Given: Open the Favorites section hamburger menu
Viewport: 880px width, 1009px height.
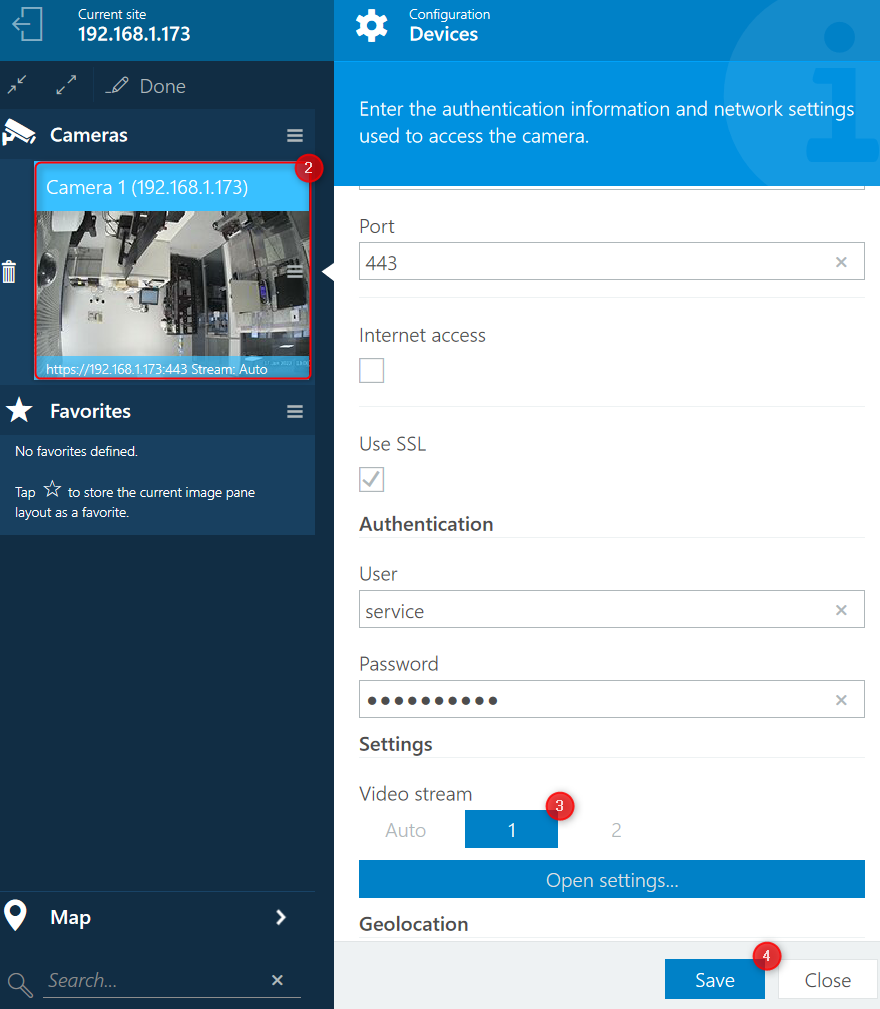Looking at the screenshot, I should (x=295, y=411).
